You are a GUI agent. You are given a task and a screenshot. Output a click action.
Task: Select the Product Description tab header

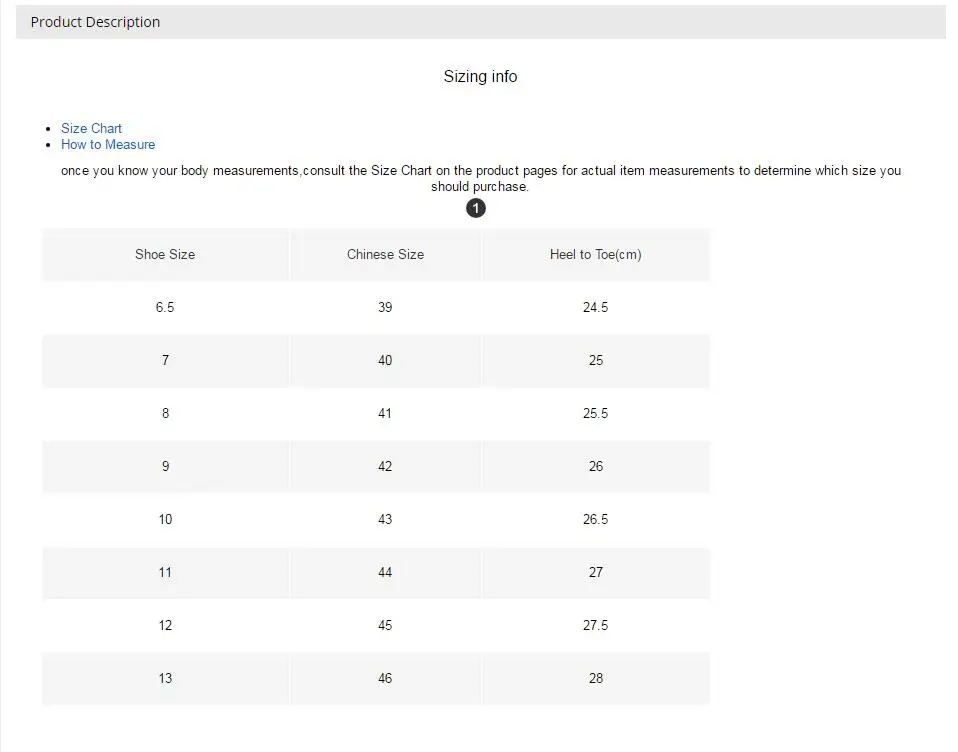click(x=95, y=22)
